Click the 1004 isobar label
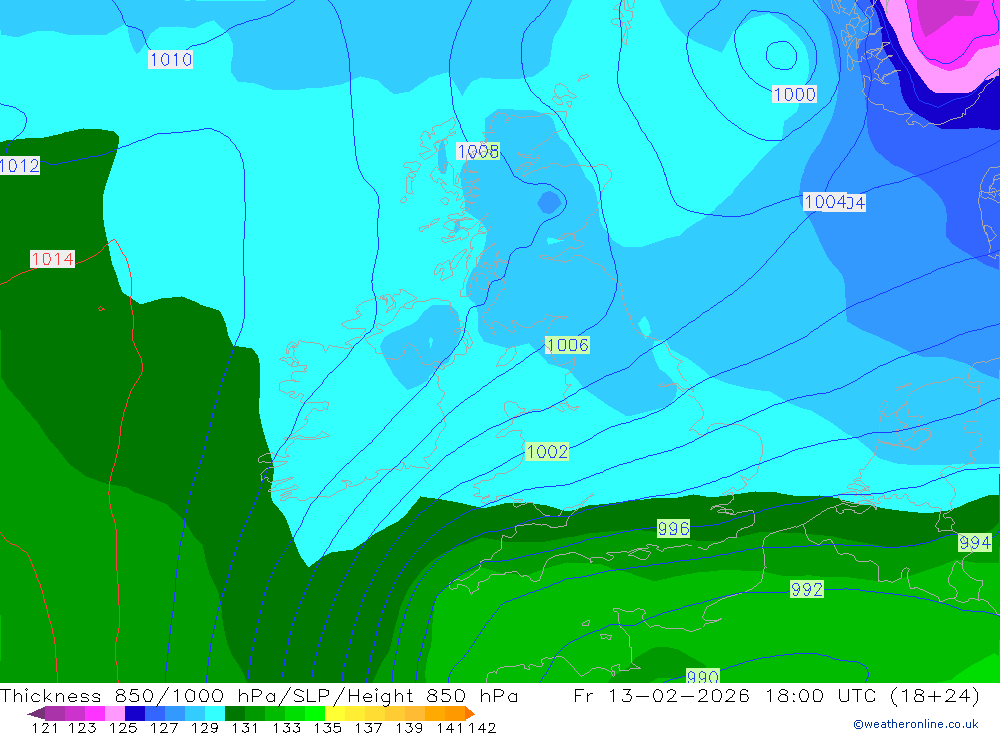1000x733 pixels. tap(825, 202)
